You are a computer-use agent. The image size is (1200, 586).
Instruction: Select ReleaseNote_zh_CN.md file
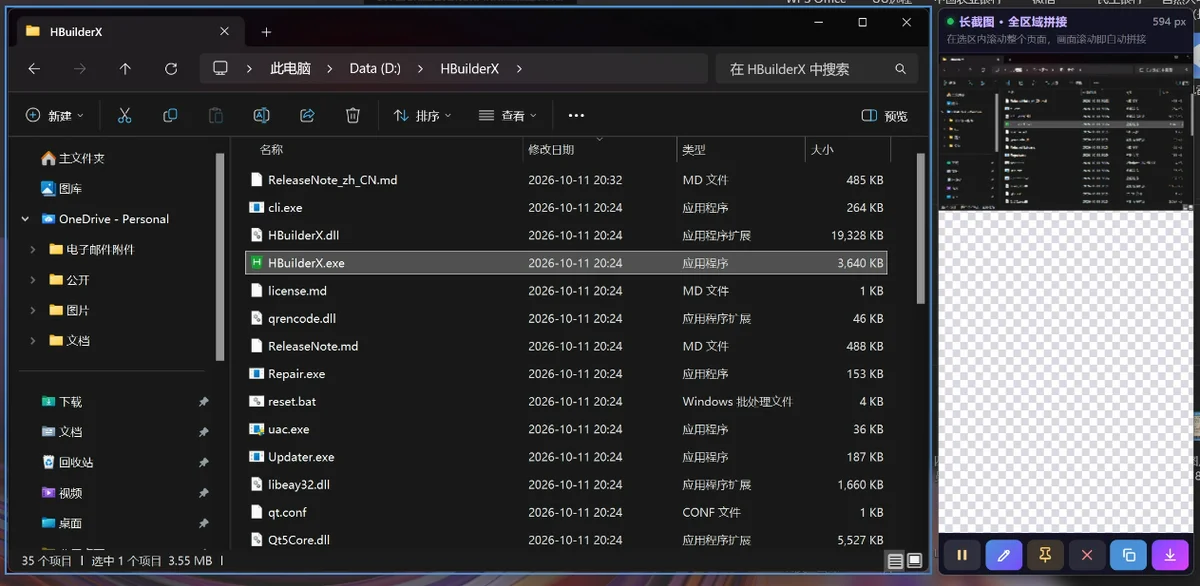566,180
